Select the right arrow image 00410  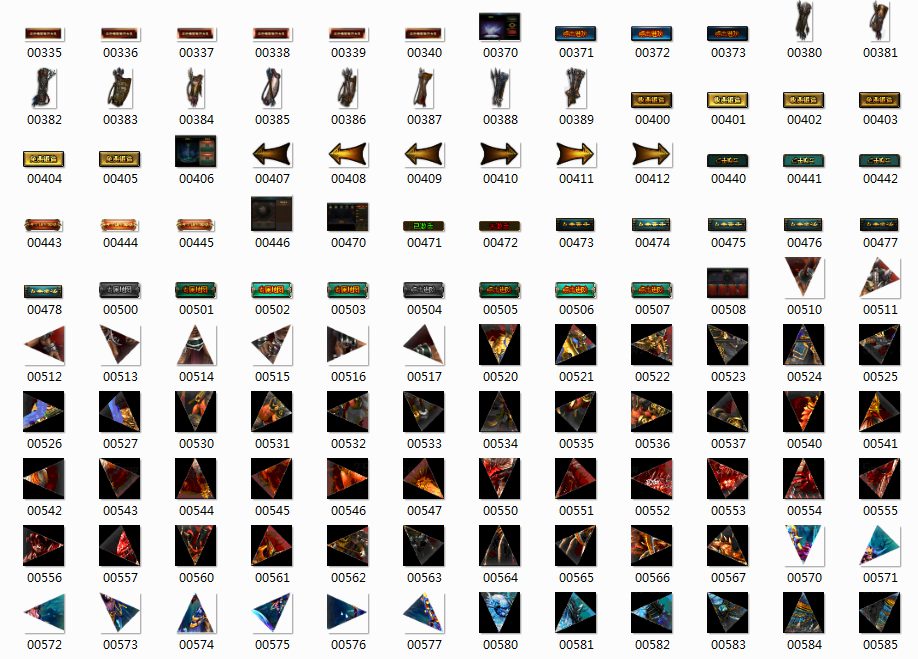point(500,154)
